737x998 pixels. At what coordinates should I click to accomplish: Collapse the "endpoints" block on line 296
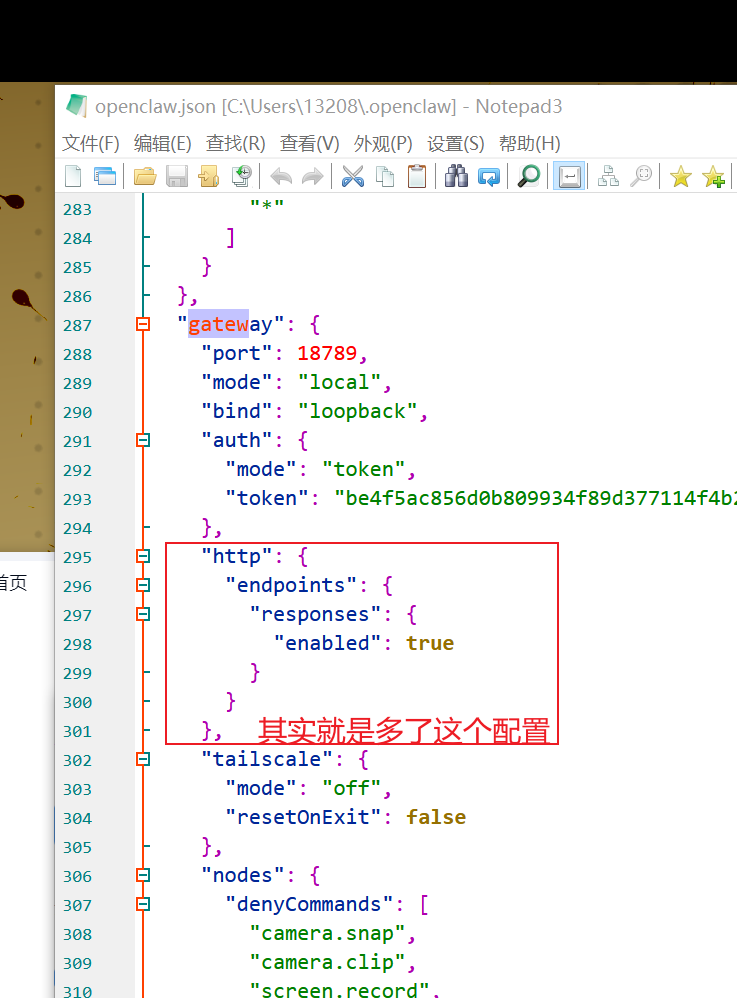tap(143, 586)
